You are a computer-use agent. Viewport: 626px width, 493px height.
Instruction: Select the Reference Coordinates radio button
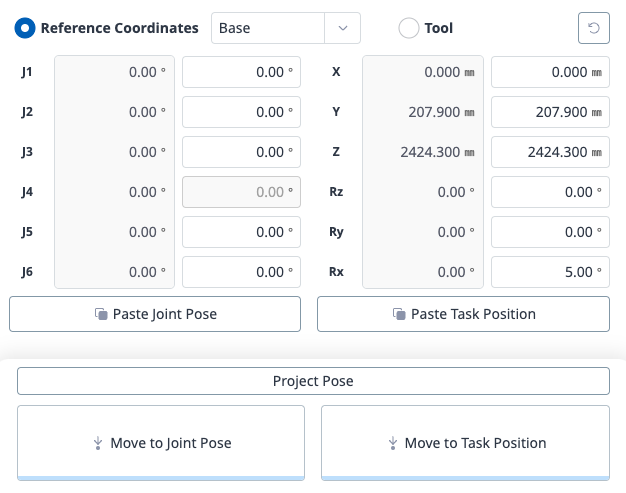25,28
